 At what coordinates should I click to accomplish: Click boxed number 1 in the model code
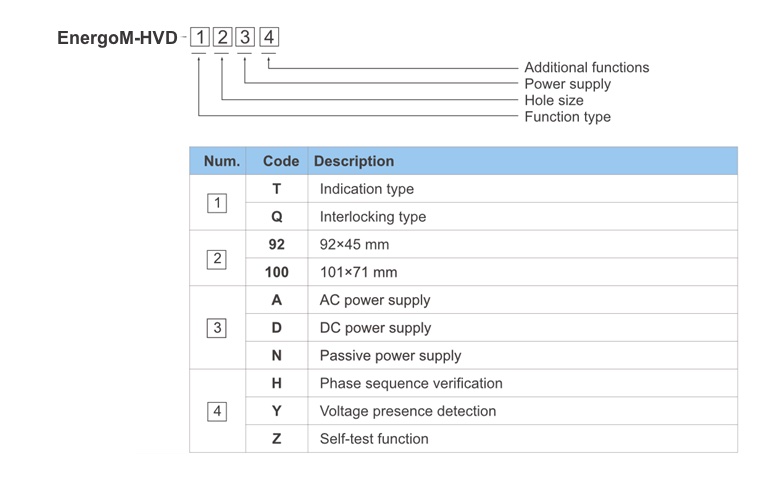(x=200, y=39)
